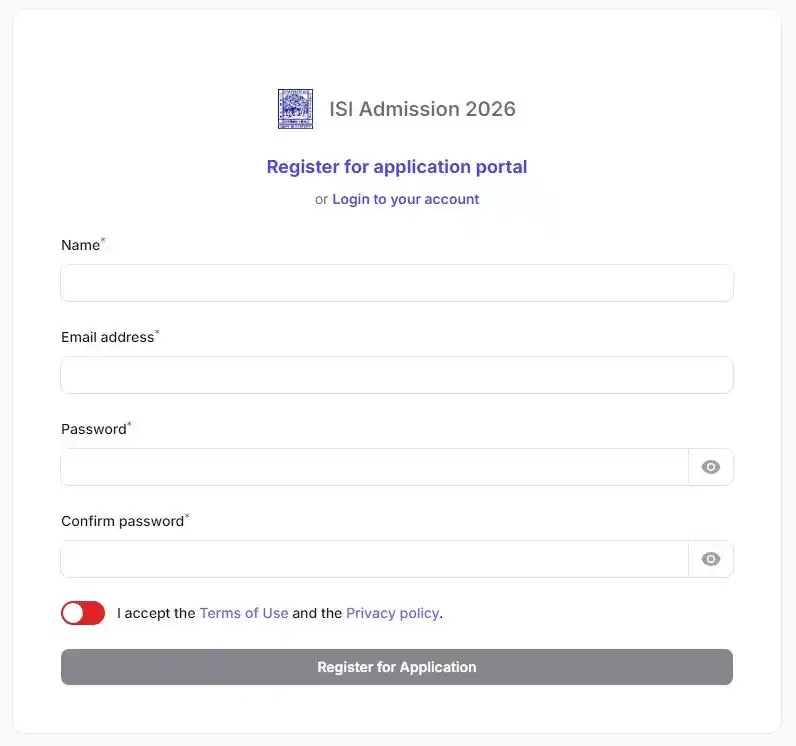
Task: Enable the accept terms toggle switch
Action: pyautogui.click(x=83, y=613)
